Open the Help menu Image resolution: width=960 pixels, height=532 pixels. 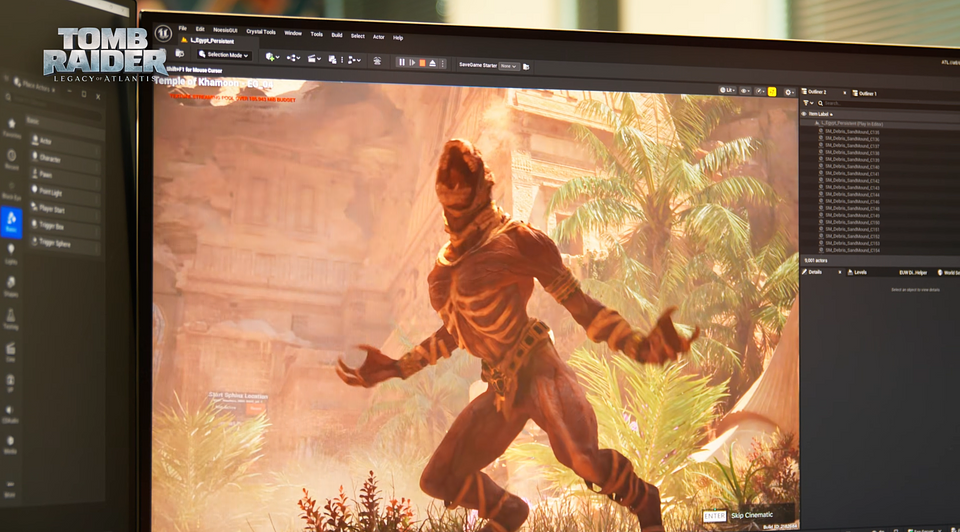tap(398, 38)
